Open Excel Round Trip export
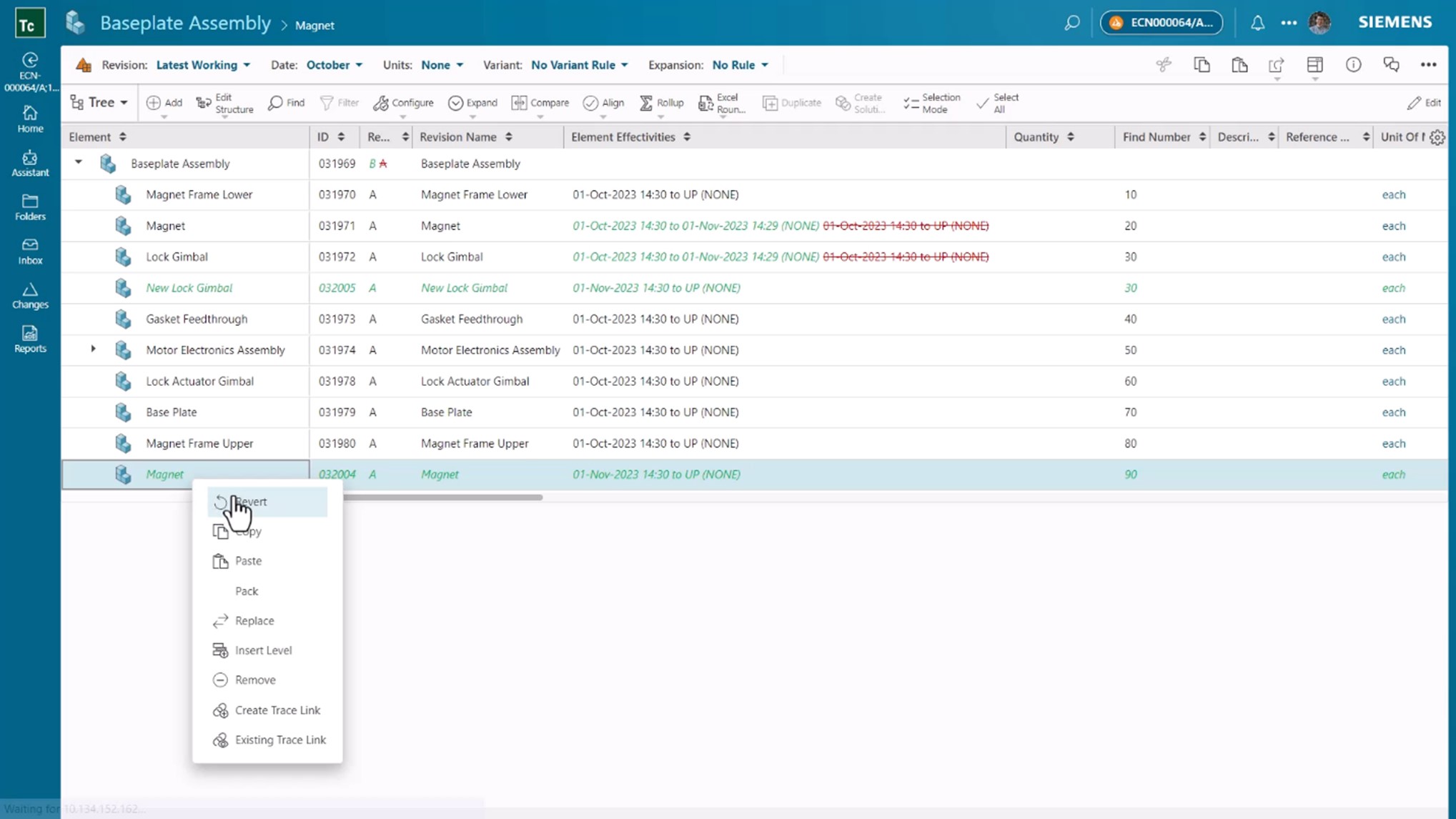Screen dimensions: 1456x819 tap(720, 102)
